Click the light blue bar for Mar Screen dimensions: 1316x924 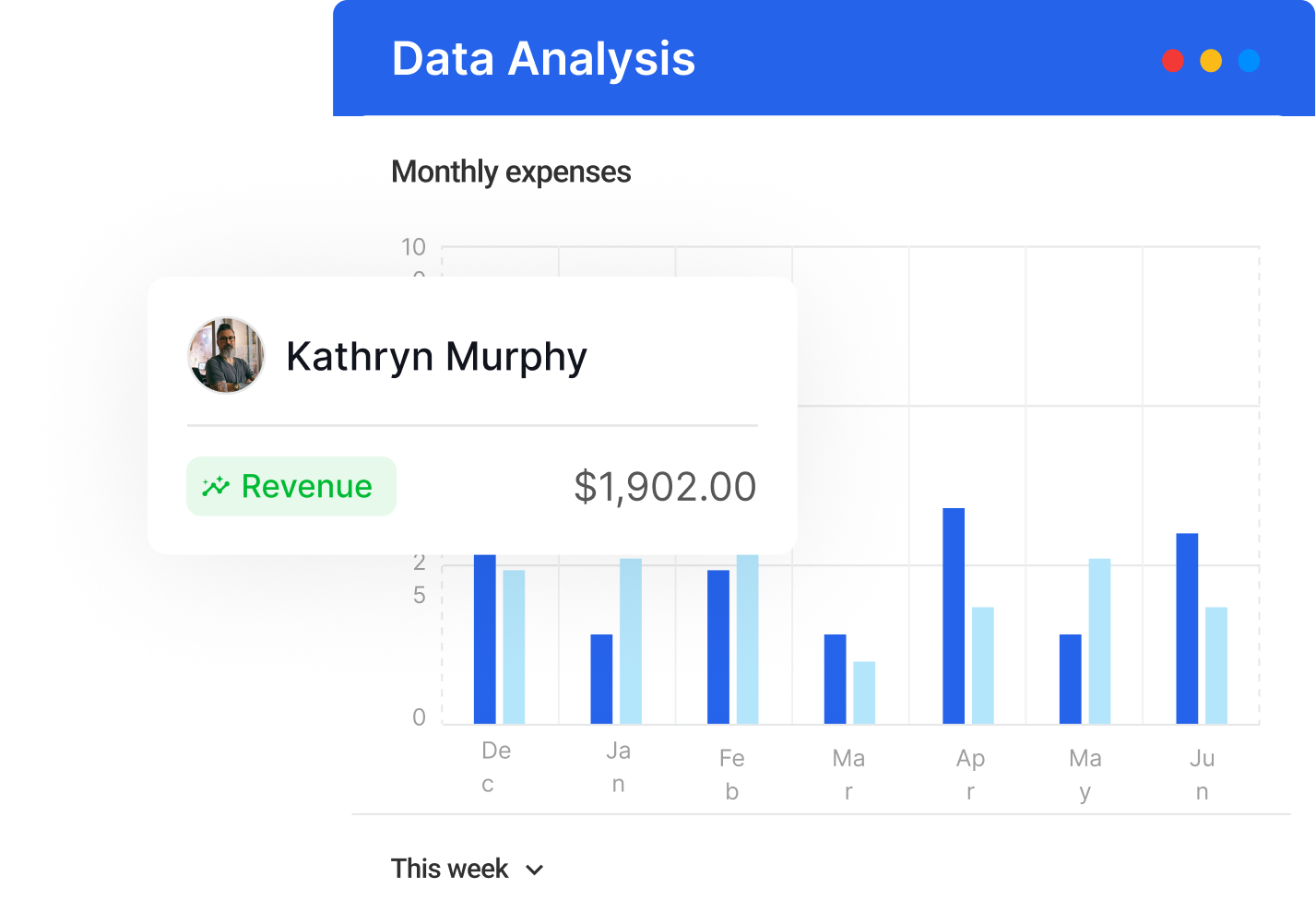pos(864,693)
